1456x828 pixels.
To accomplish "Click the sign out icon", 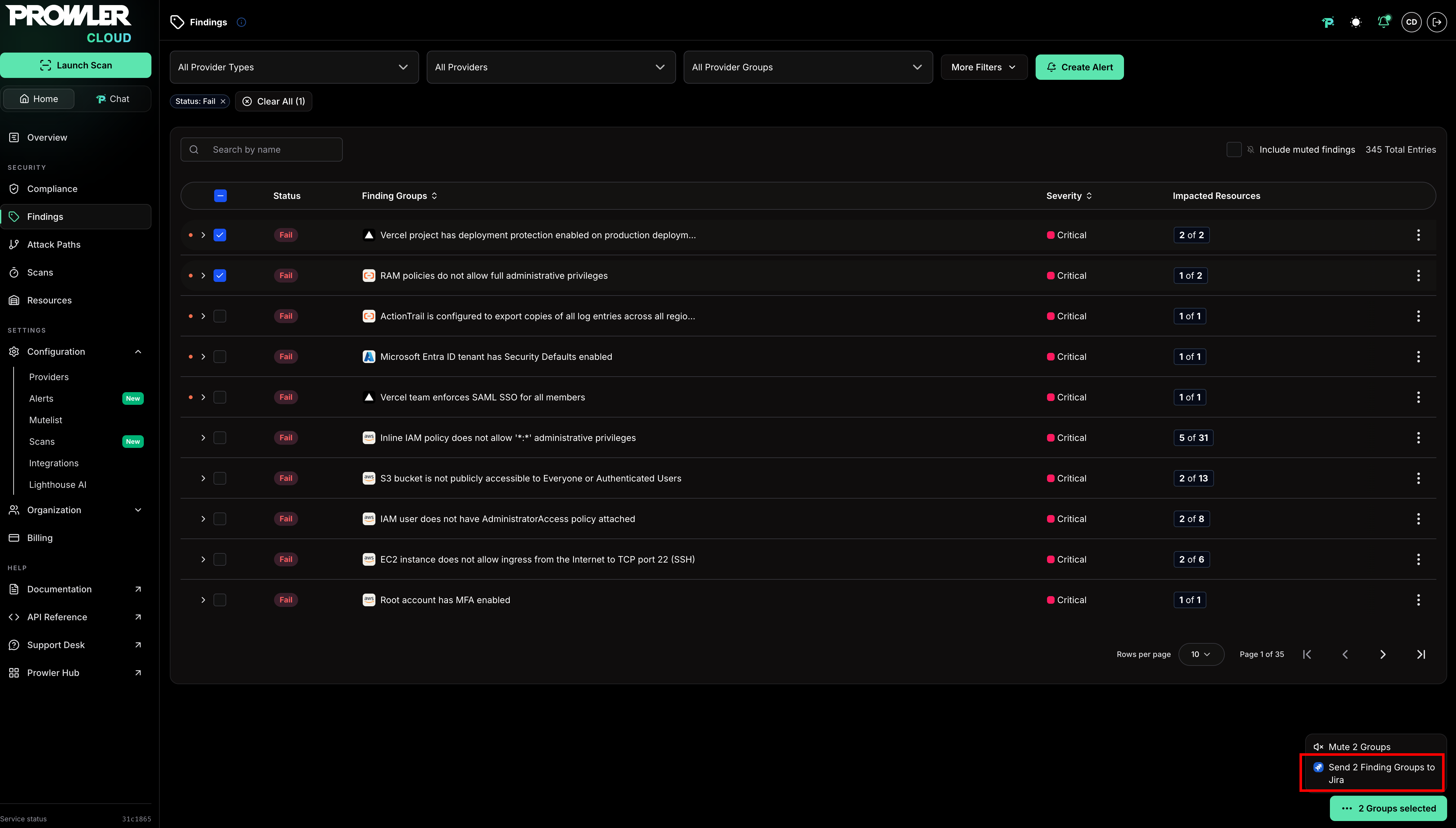I will [1437, 22].
